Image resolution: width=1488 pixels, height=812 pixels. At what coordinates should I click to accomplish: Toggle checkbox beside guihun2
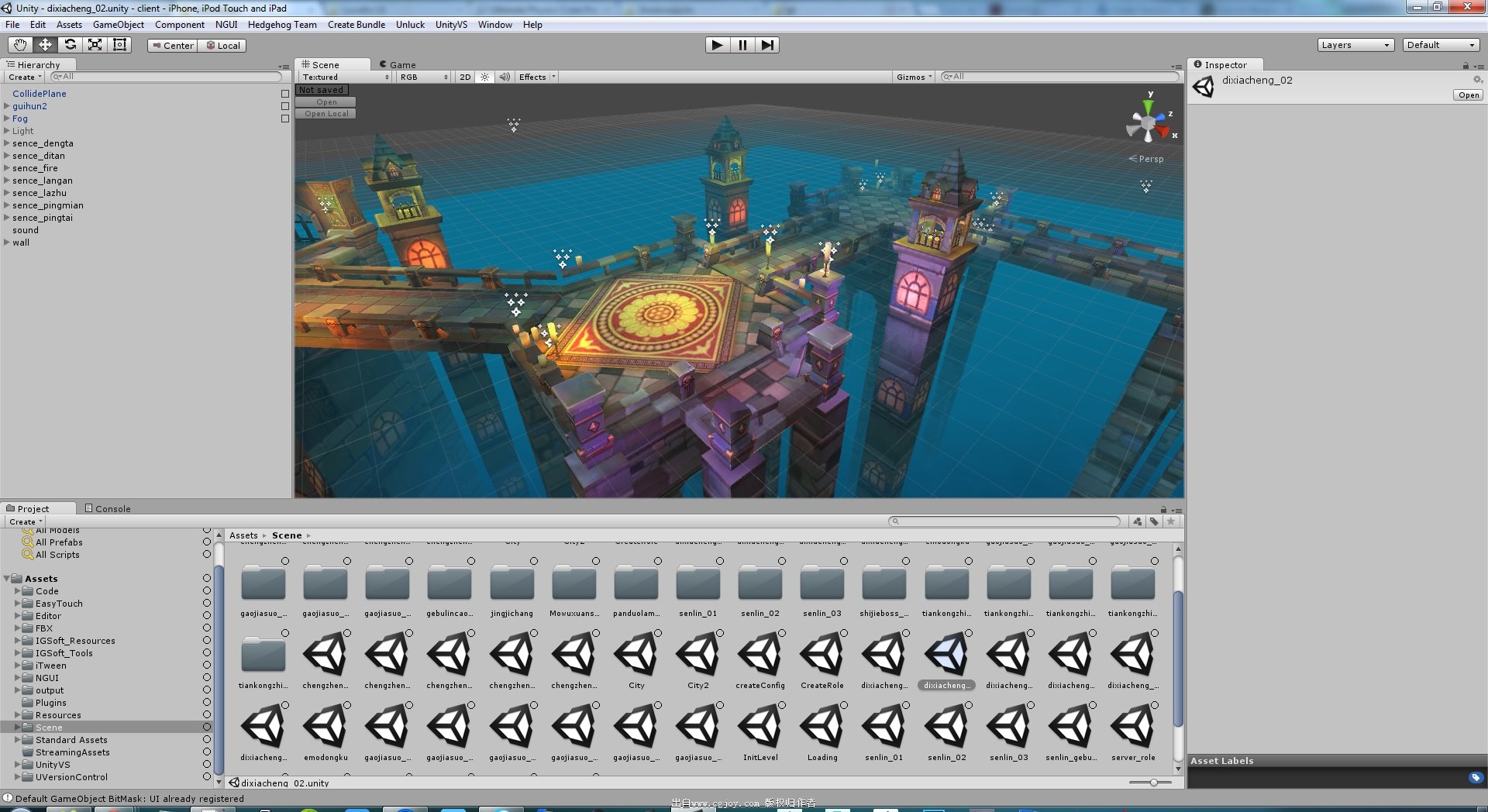(x=285, y=106)
